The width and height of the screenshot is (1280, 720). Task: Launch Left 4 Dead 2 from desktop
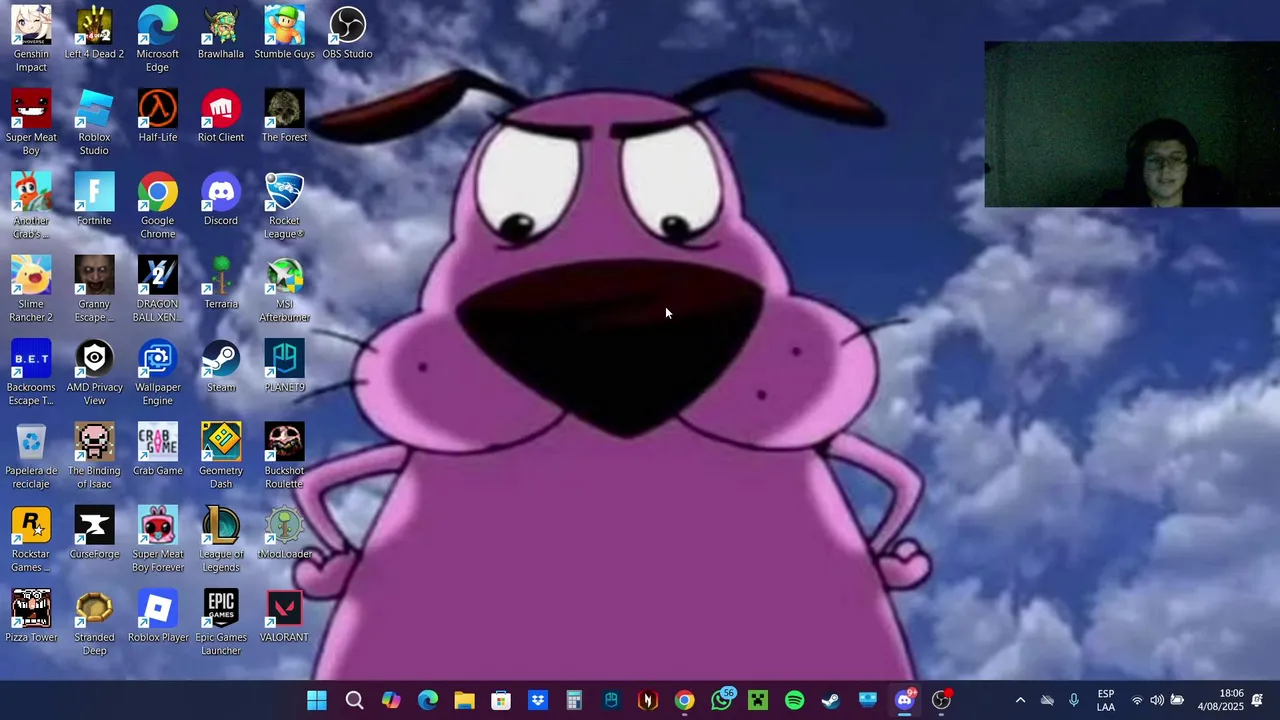coord(94,33)
